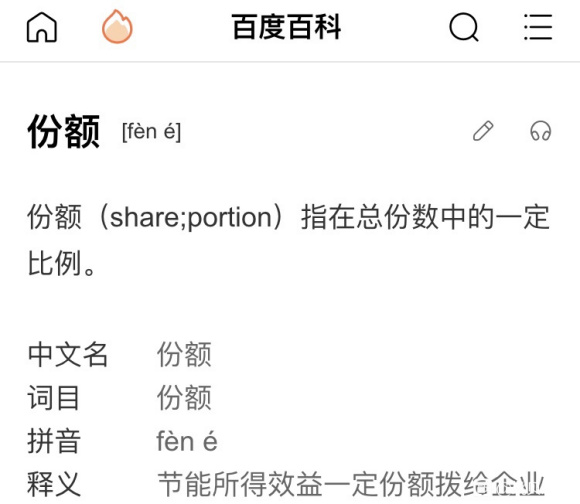The height and width of the screenshot is (504, 580).
Task: Edit entry using the pencil icon
Action: coord(483,131)
